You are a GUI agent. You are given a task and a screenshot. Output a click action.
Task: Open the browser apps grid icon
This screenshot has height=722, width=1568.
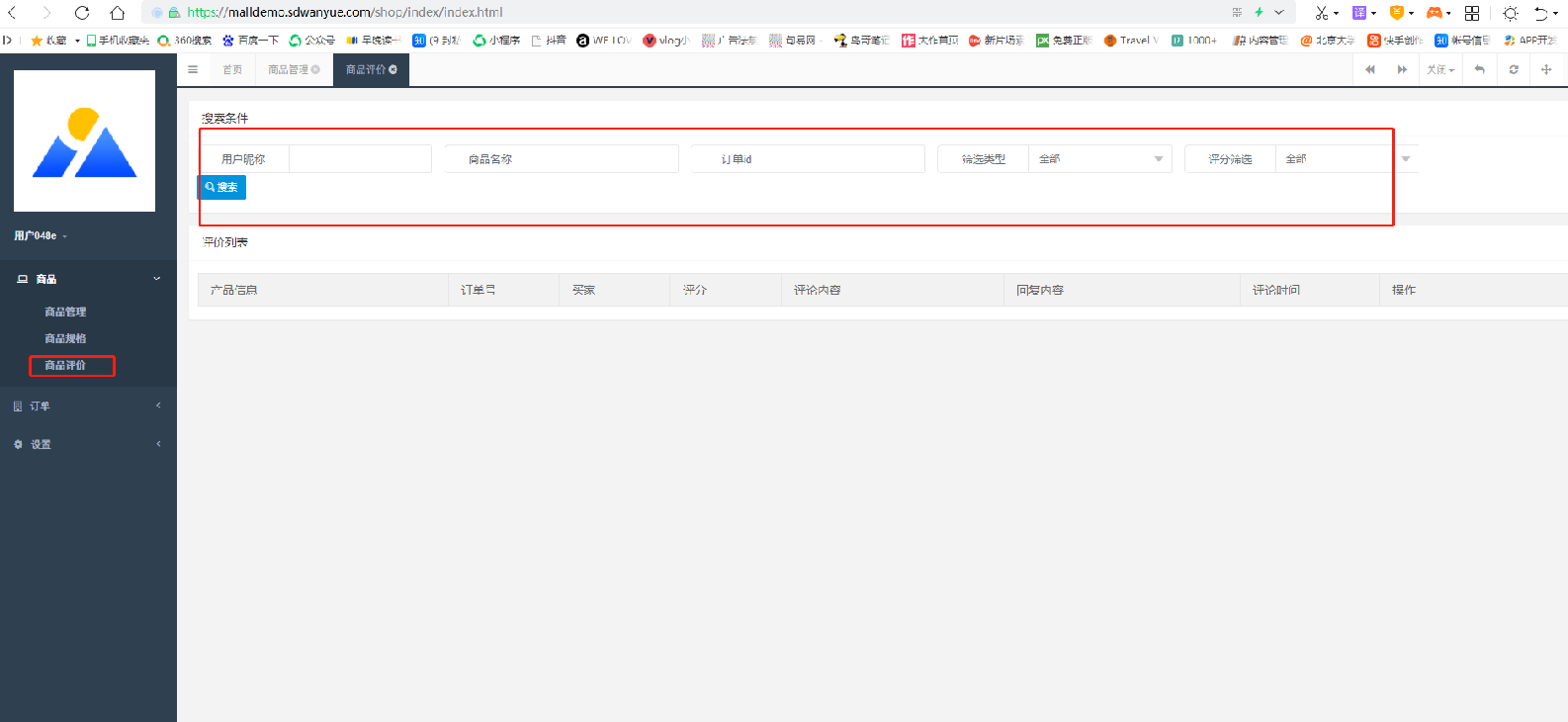point(1472,13)
